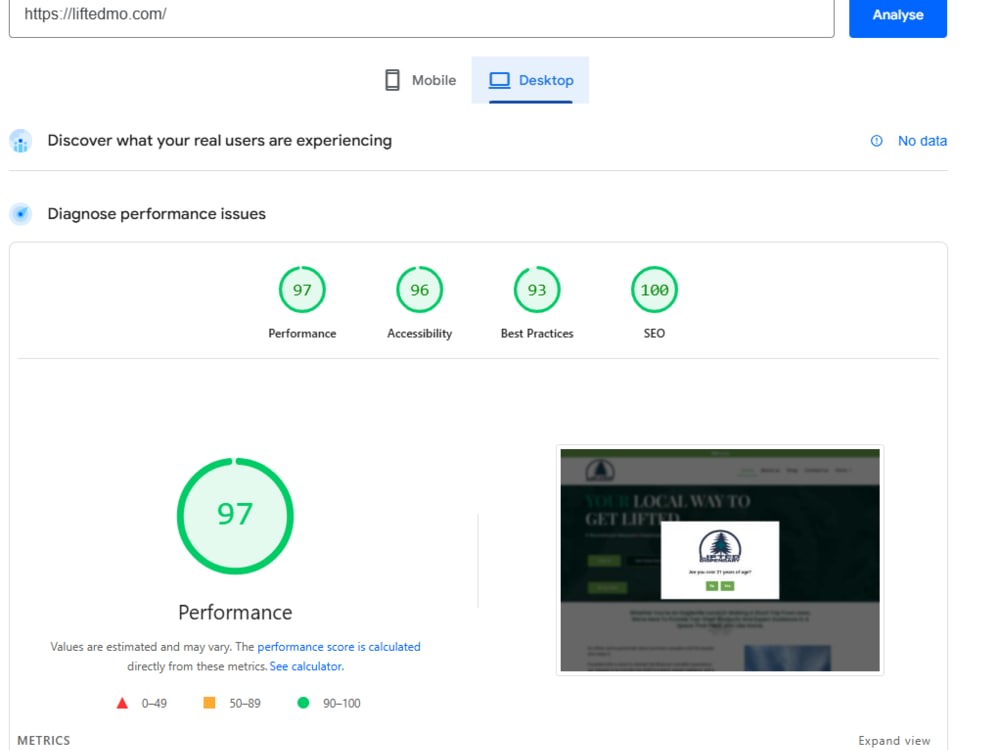
Task: Click the red triangle 0–49 legend icon
Action: [x=122, y=703]
